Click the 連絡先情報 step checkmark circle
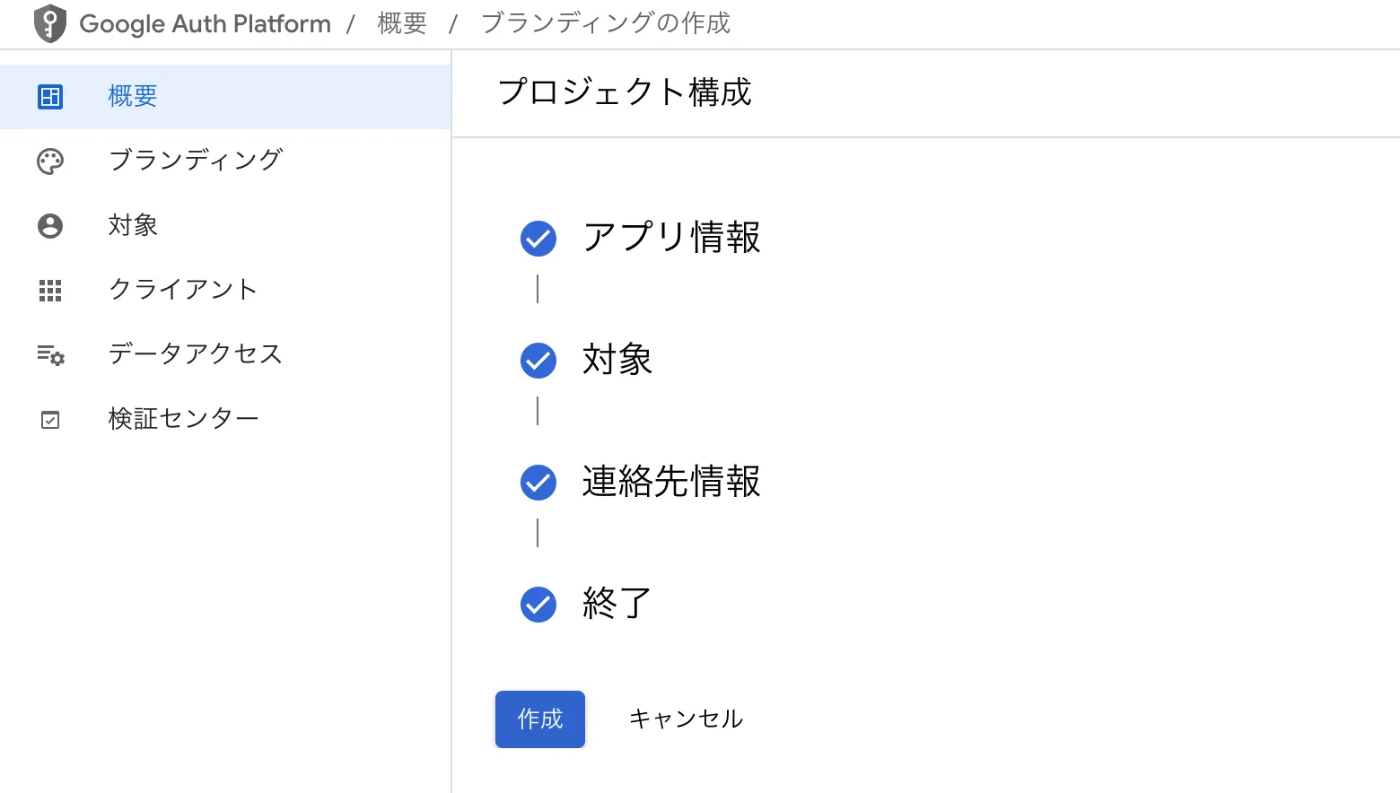1400x793 pixels. pyautogui.click(x=538, y=483)
